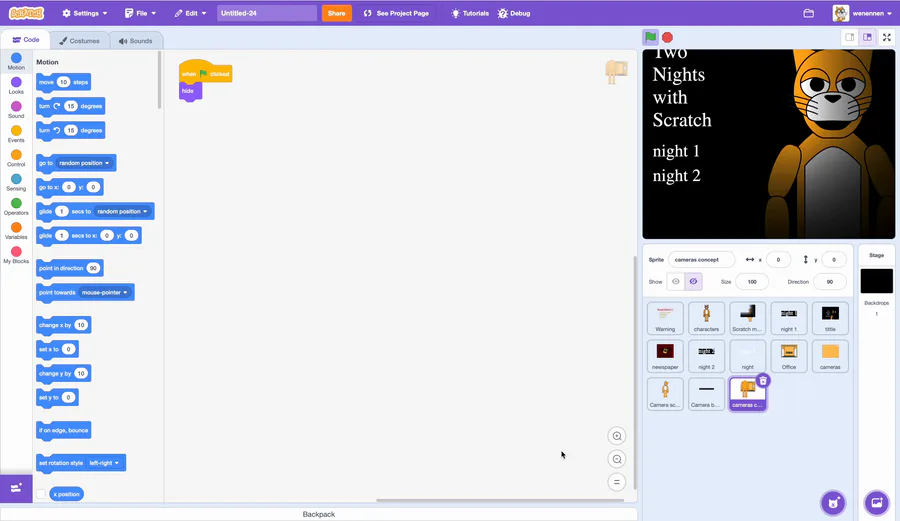Switch to large stage layout
The height and width of the screenshot is (521, 900).
point(867,37)
